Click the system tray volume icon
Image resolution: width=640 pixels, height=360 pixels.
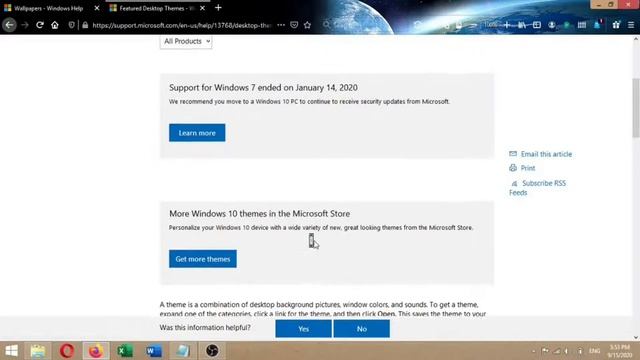click(567, 351)
